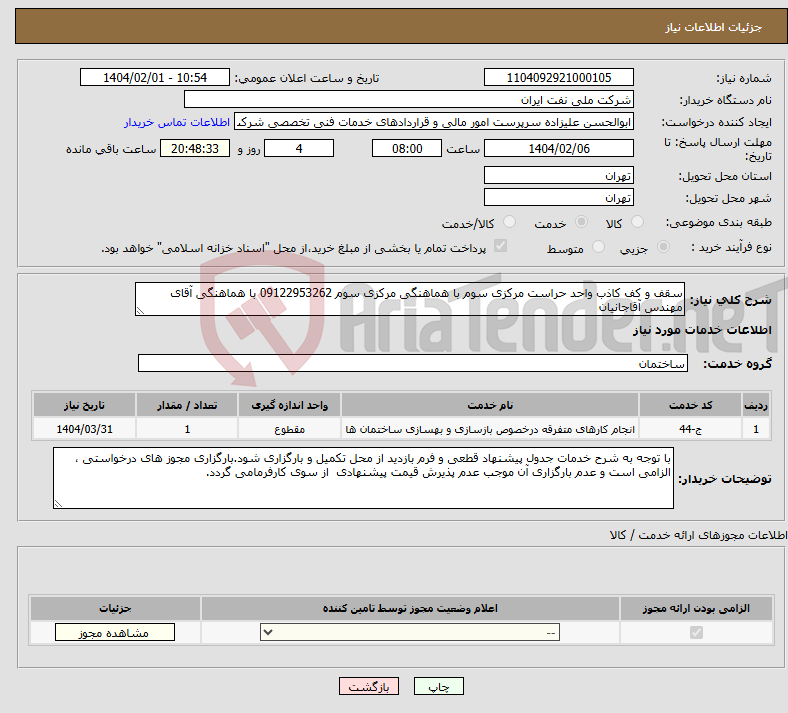
Task: Click the service group field ساختمان
Action: [x=413, y=363]
